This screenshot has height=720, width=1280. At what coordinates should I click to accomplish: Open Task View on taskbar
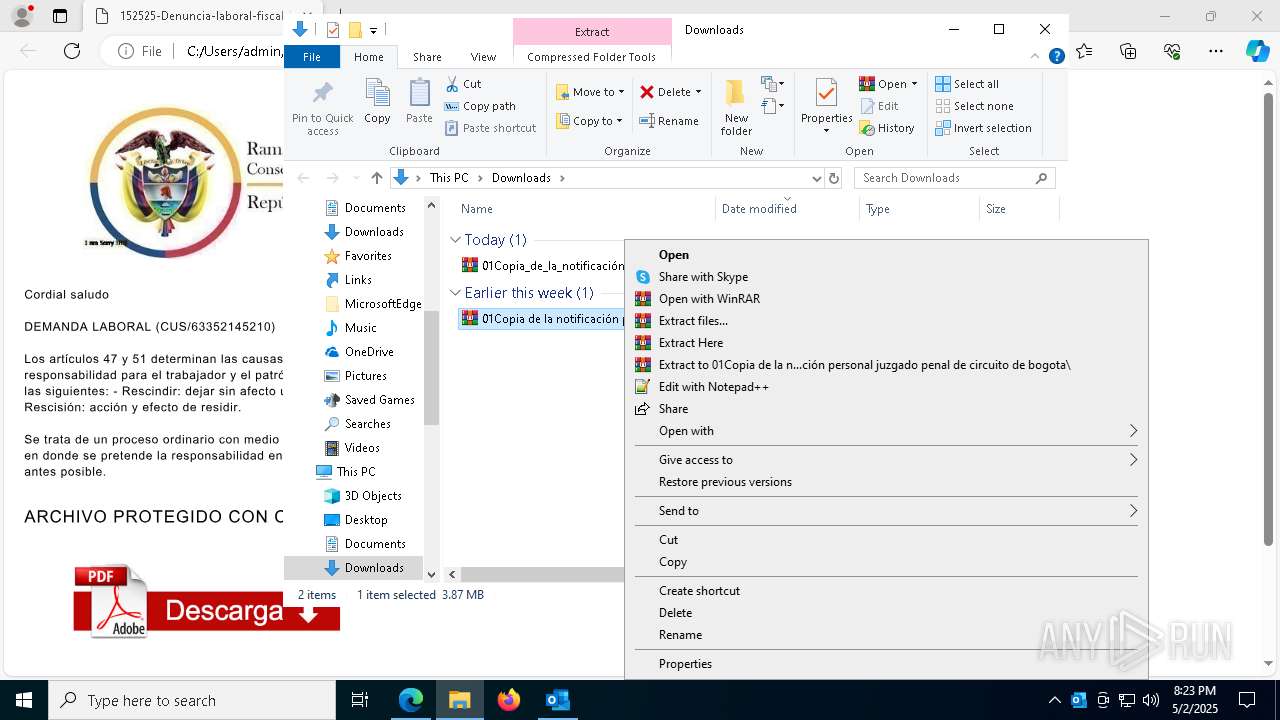coord(361,700)
